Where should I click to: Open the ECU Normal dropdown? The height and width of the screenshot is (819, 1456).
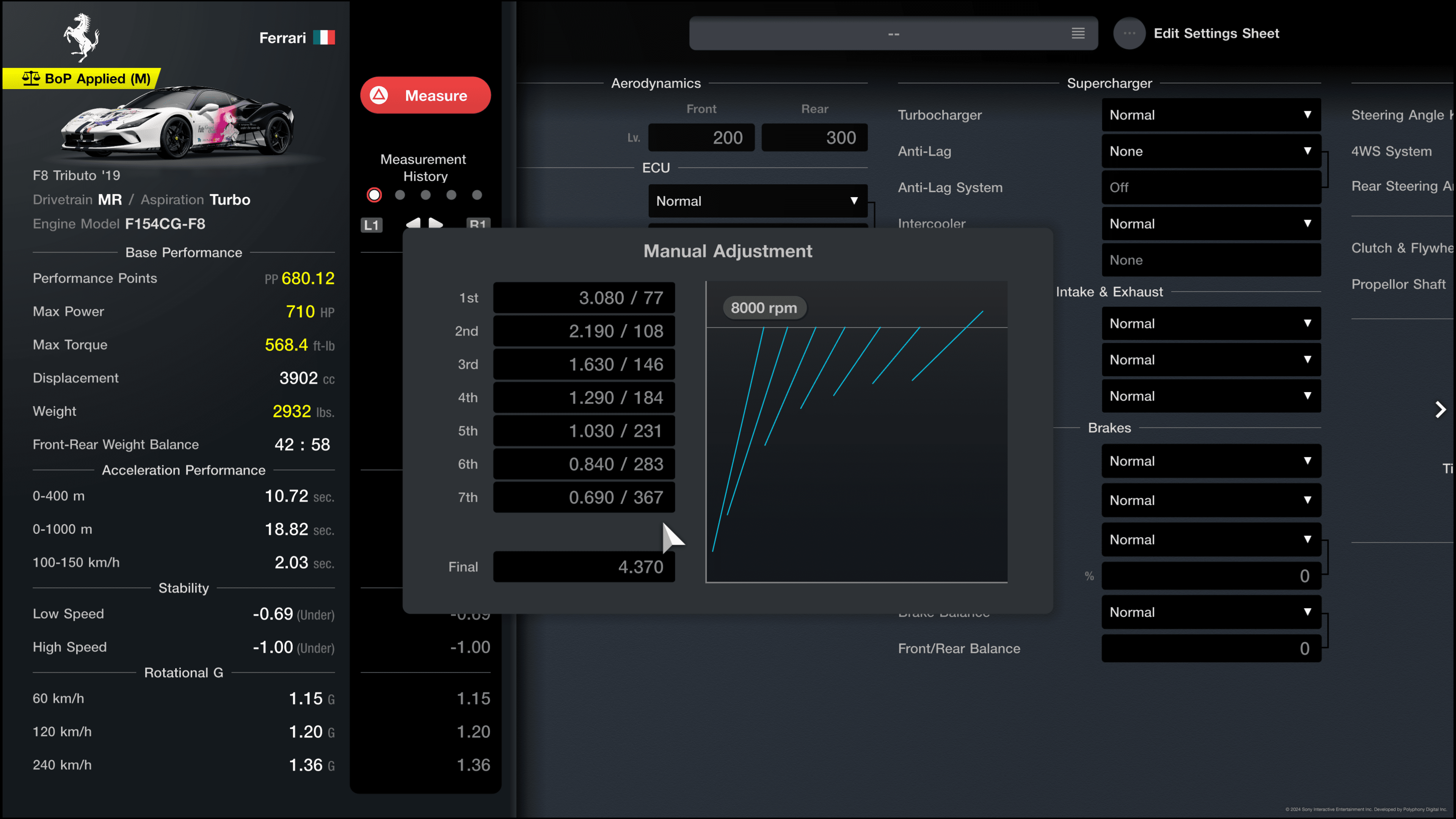758,201
